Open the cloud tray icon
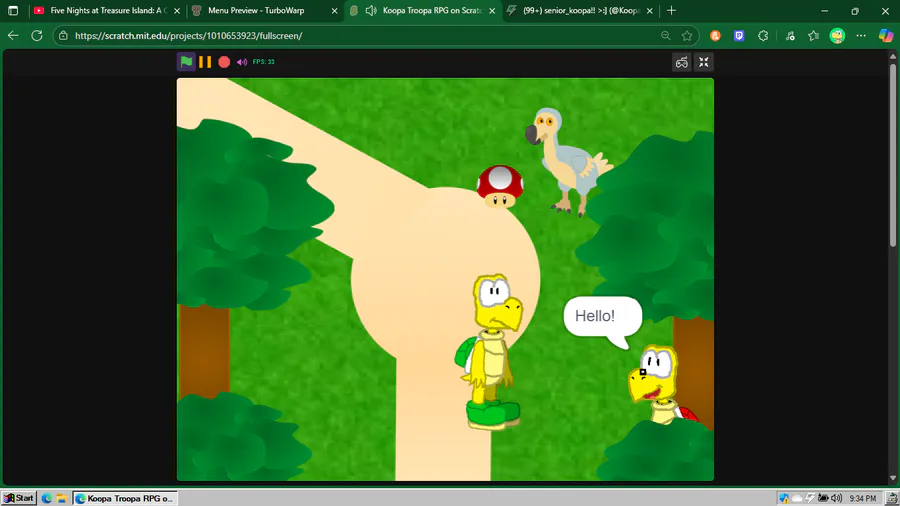Viewport: 900px width, 506px height. (x=797, y=498)
